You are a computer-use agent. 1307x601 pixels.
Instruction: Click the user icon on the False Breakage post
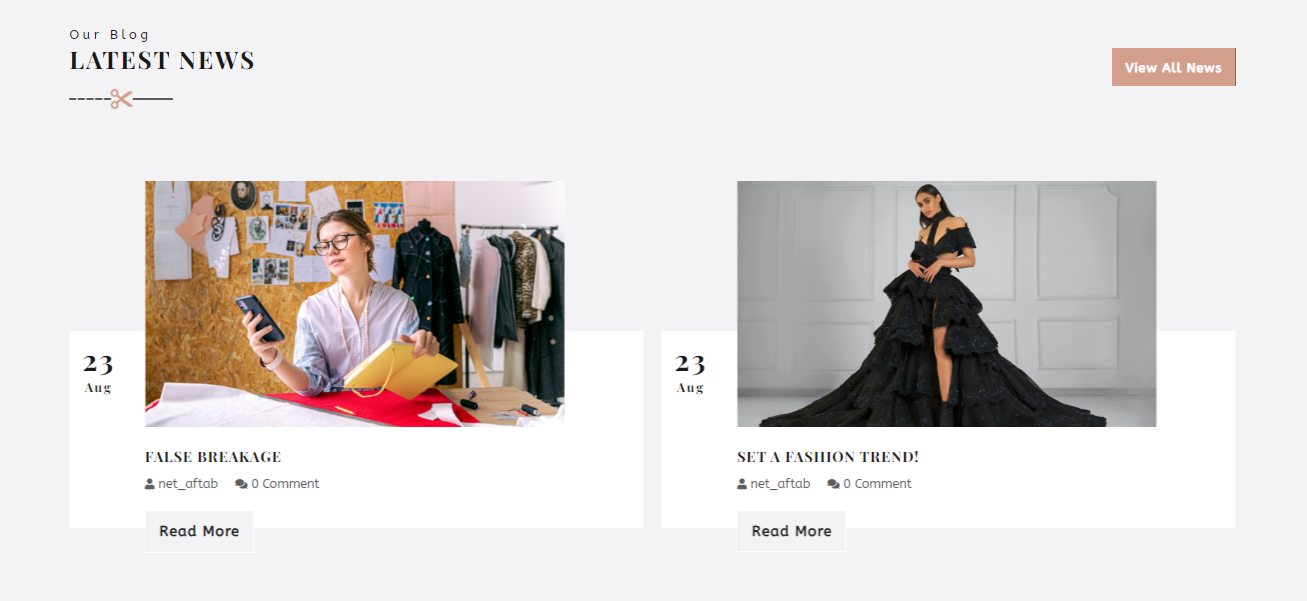pos(150,484)
